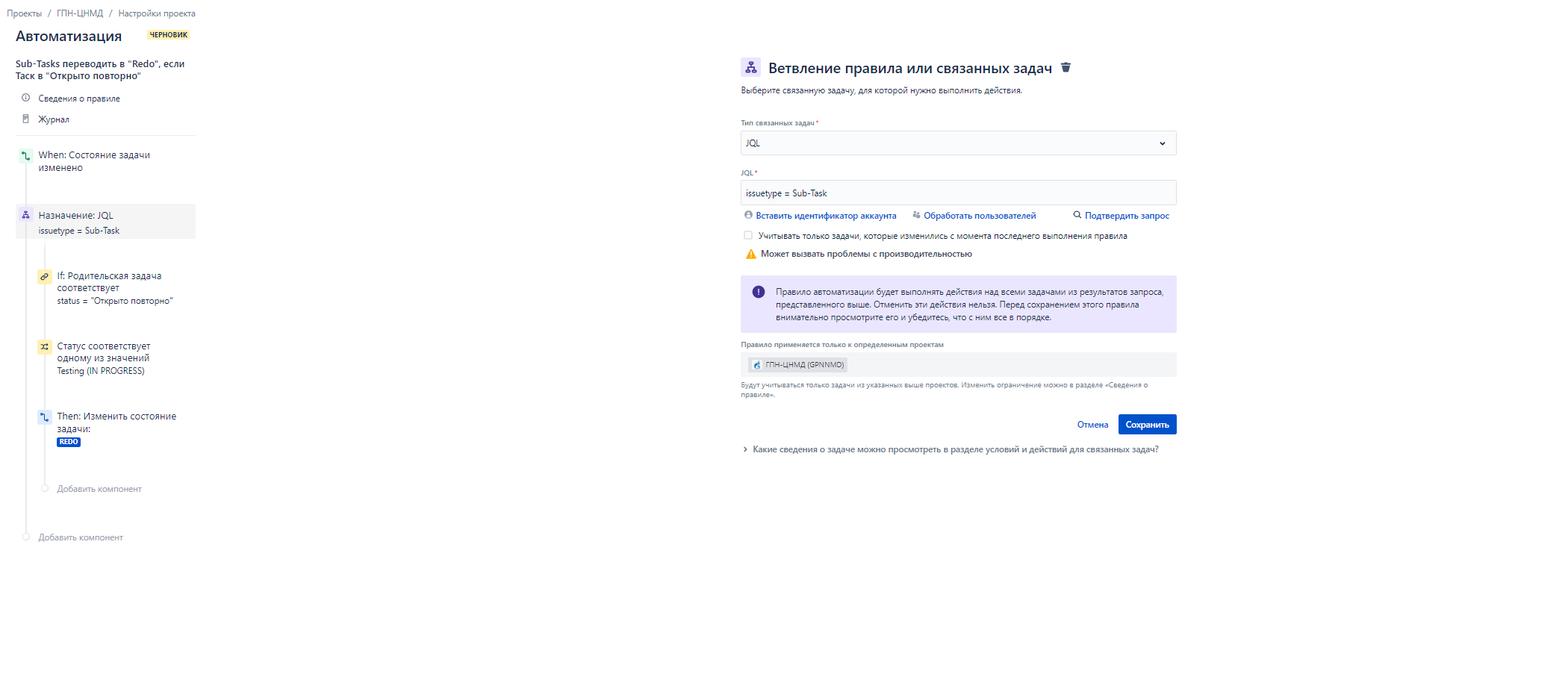Enable only-changed-issues checkbox
1568x674 pixels.
[x=748, y=235]
